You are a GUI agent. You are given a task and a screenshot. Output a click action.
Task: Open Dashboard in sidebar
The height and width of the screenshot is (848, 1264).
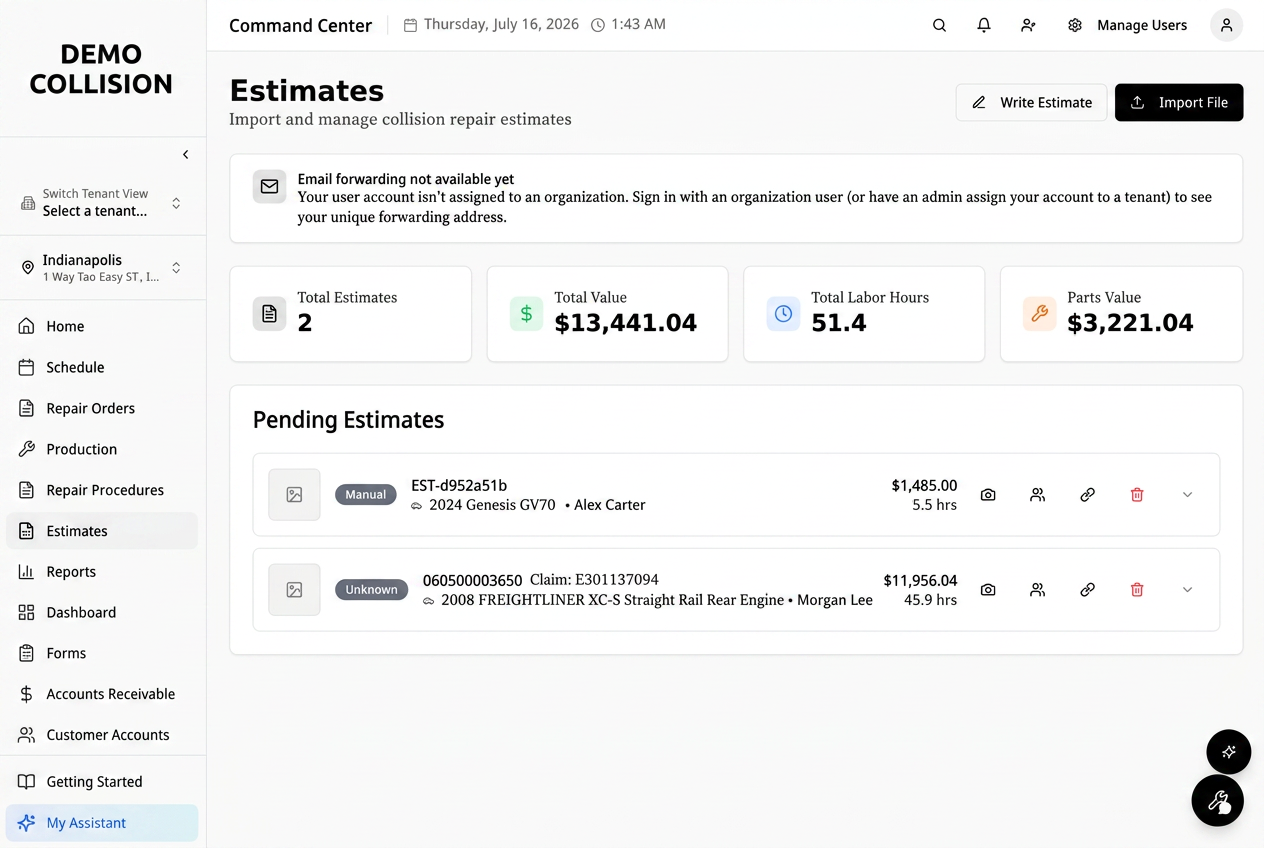point(102,612)
